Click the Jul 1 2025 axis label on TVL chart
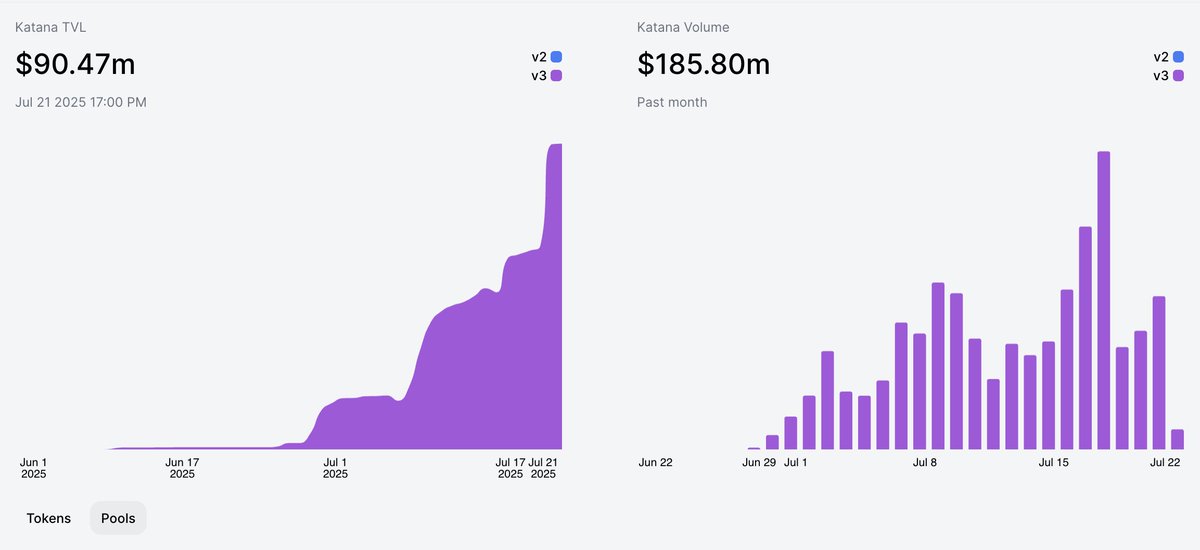 [335, 468]
